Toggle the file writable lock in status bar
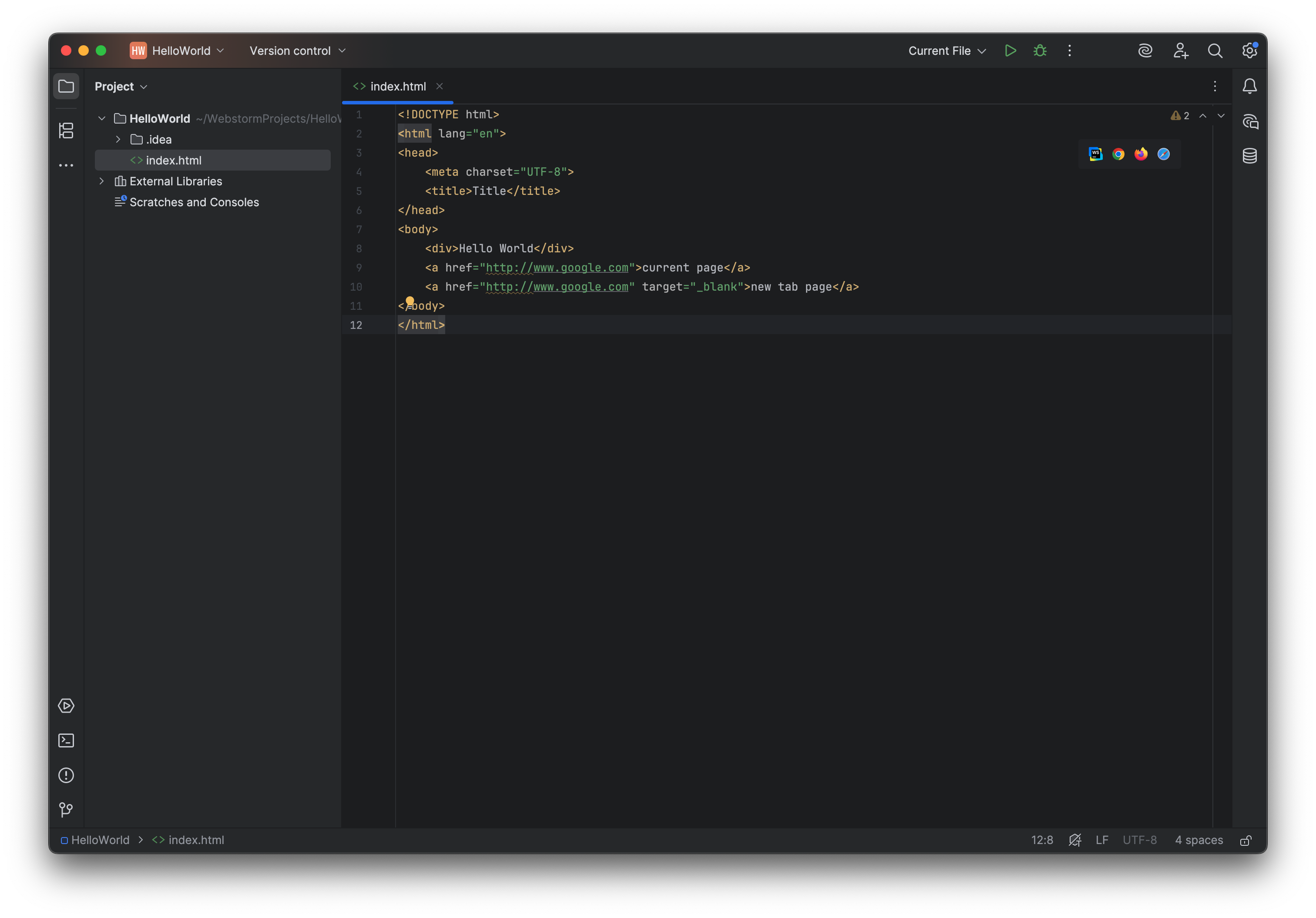This screenshot has height=918, width=1316. [1245, 840]
